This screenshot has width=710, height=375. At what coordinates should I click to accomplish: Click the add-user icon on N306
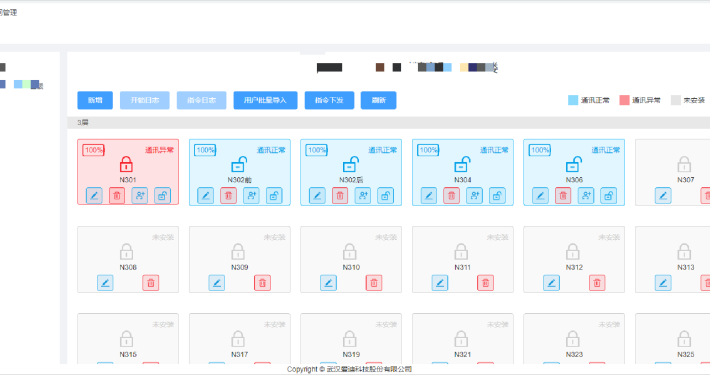pyautogui.click(x=586, y=196)
